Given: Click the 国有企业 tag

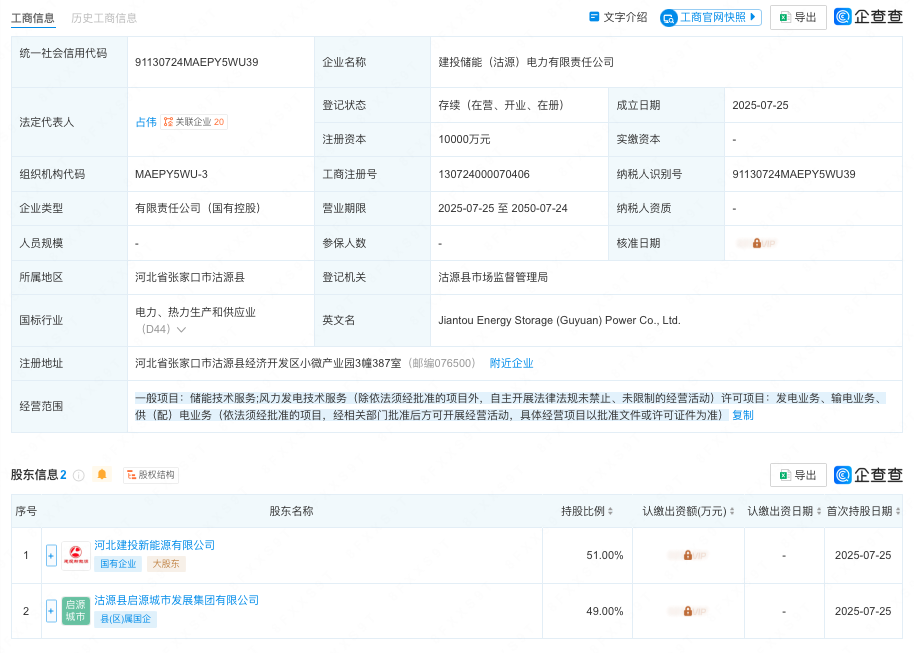Looking at the screenshot, I should [x=118, y=564].
